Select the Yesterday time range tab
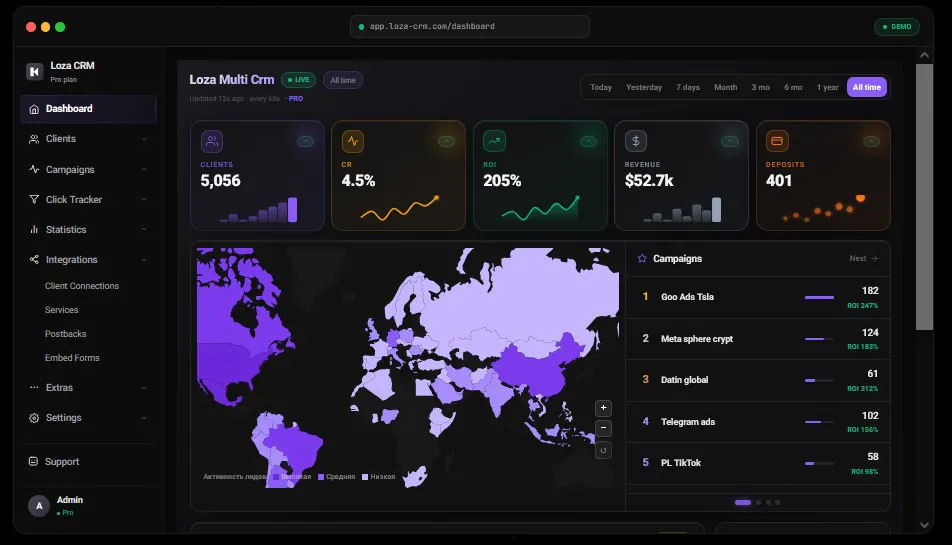Screen dimensions: 952x545 644,87
